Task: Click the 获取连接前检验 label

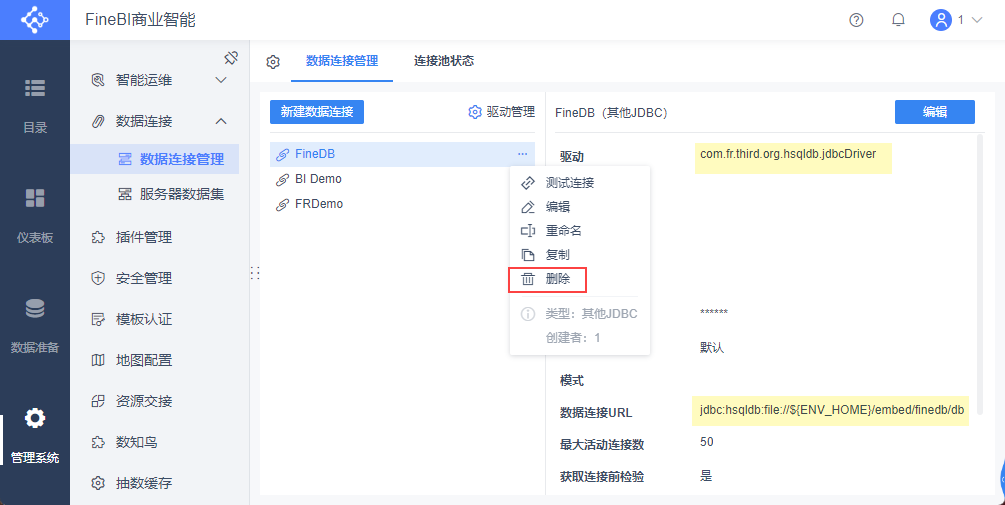Action: pos(602,477)
